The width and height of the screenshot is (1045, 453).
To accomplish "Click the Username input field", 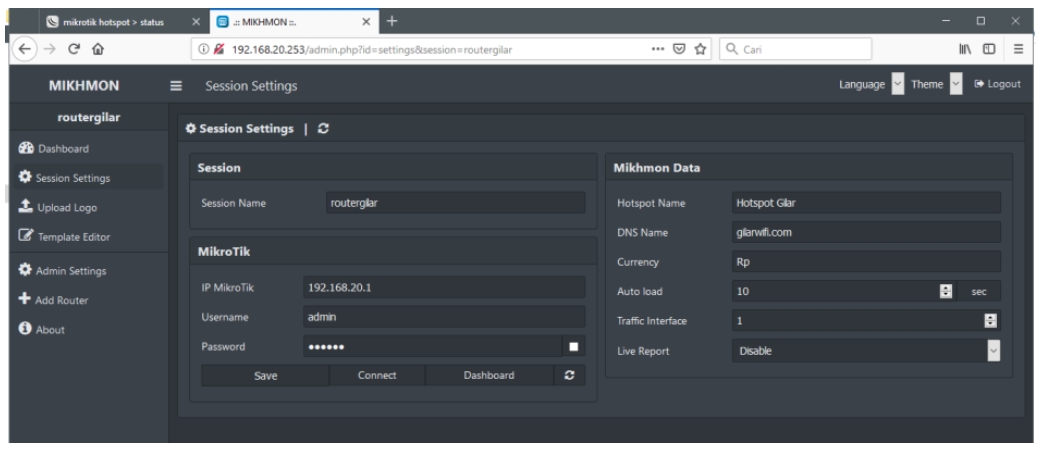I will (445, 317).
